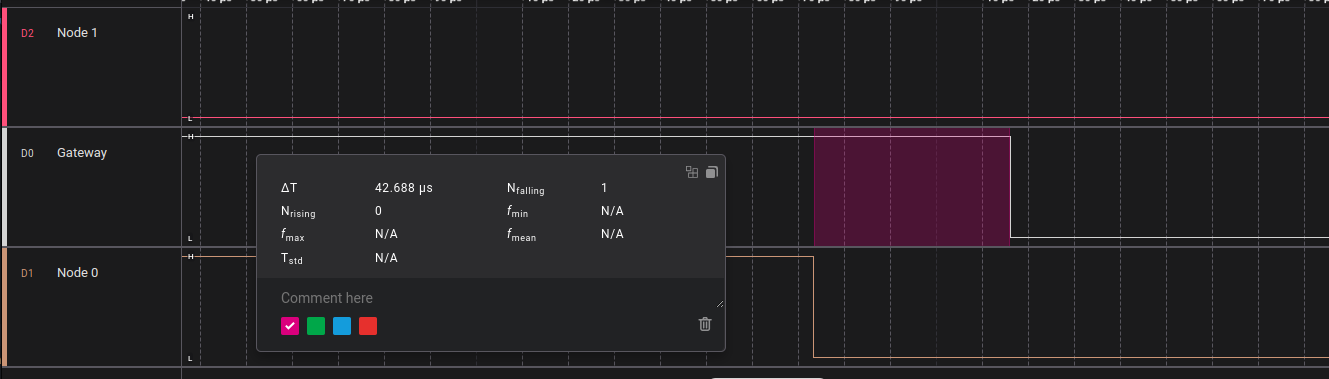Click the comment box resize handle
The width and height of the screenshot is (1329, 379).
pos(720,303)
